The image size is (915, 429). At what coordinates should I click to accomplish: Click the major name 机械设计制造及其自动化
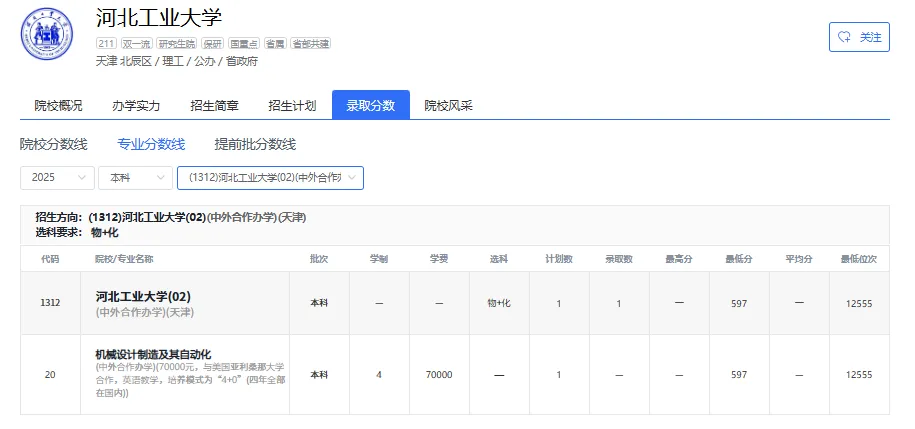[x=153, y=354]
